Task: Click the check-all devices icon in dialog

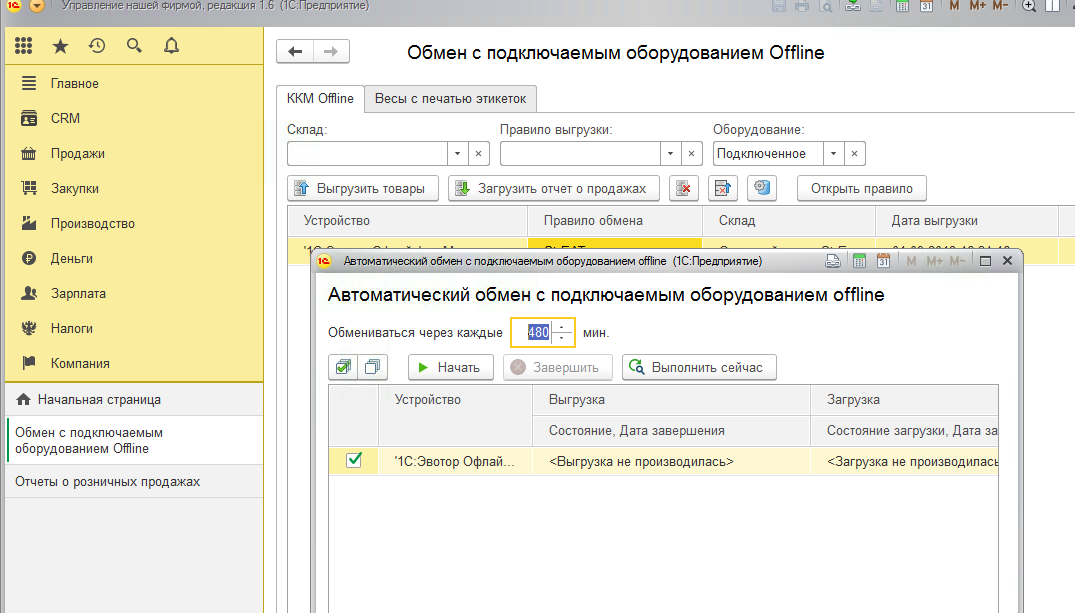Action: [343, 367]
